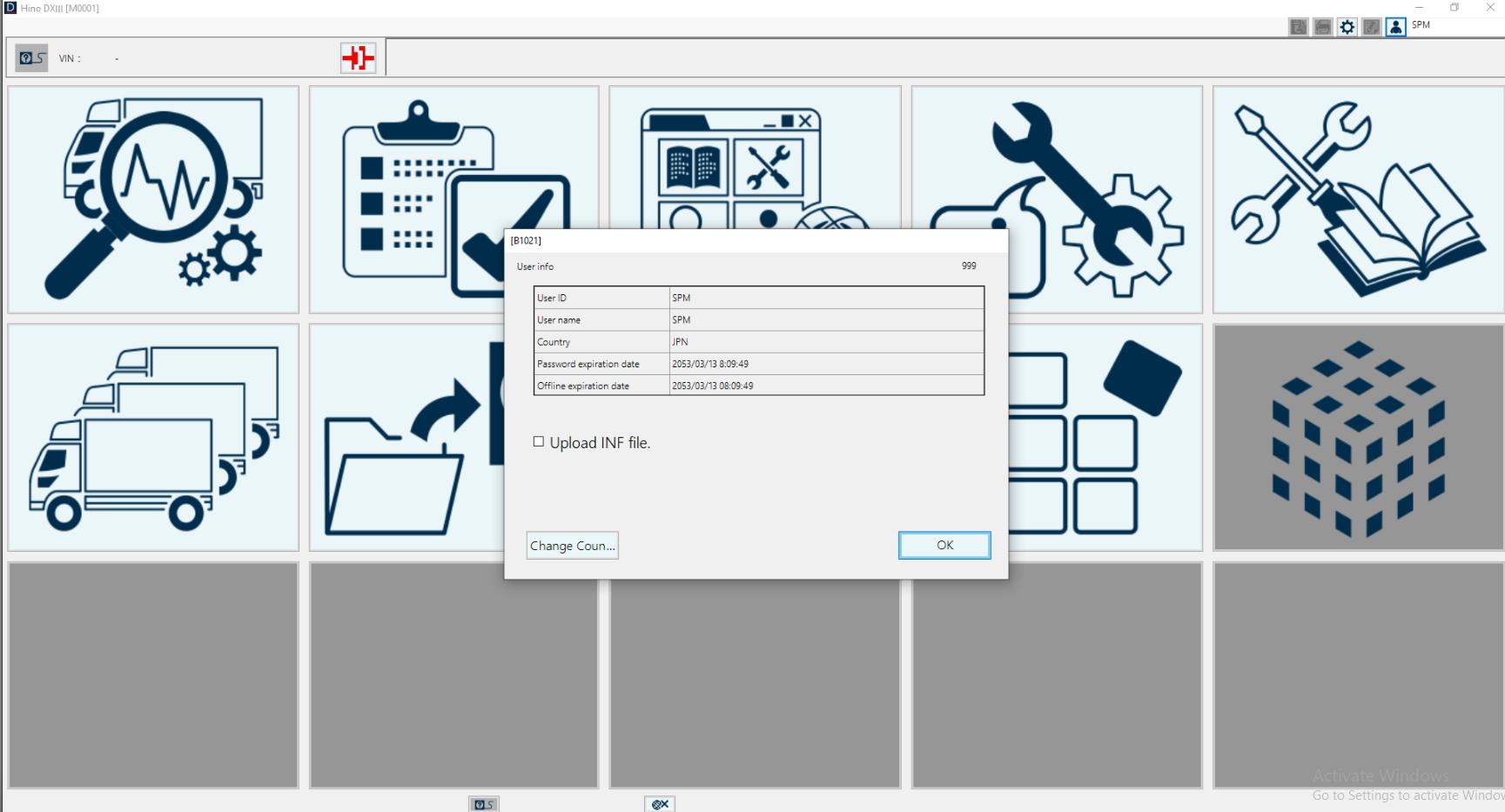
Task: Open the inspection checklist module
Action: [x=454, y=199]
